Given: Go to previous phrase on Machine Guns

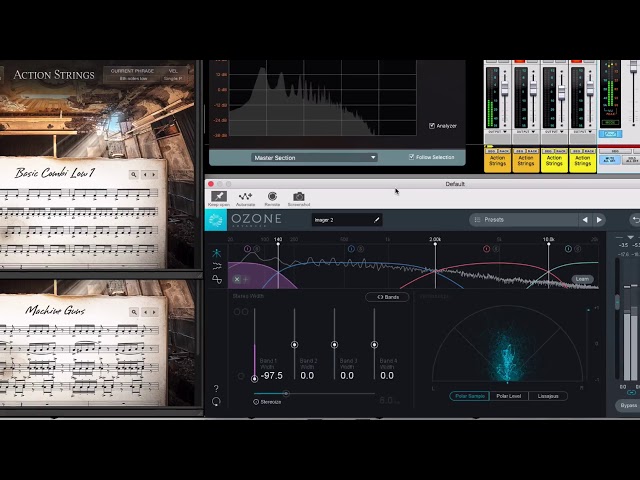Looking at the screenshot, I should (x=145, y=312).
